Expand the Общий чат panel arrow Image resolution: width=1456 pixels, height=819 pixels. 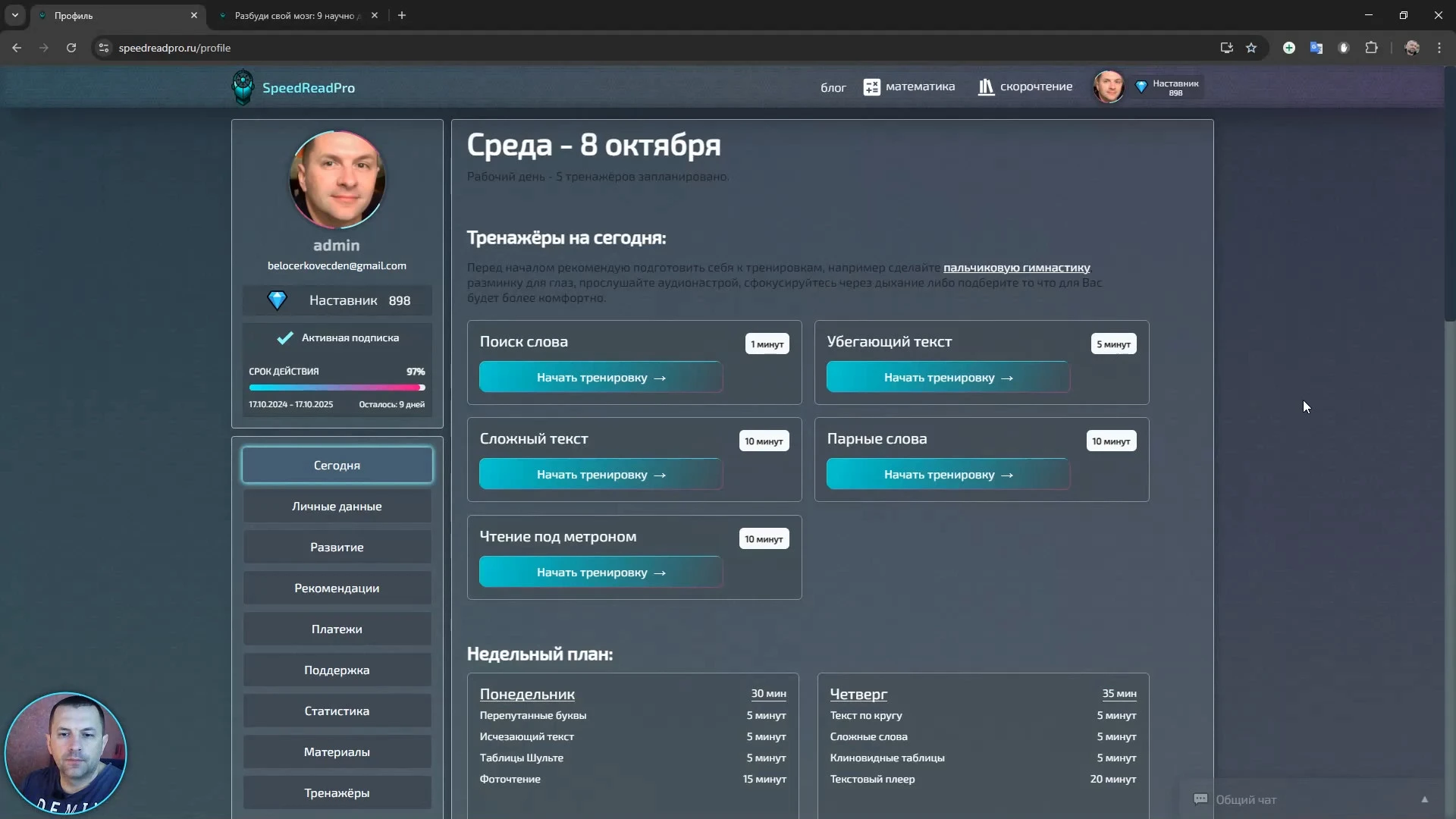point(1424,799)
